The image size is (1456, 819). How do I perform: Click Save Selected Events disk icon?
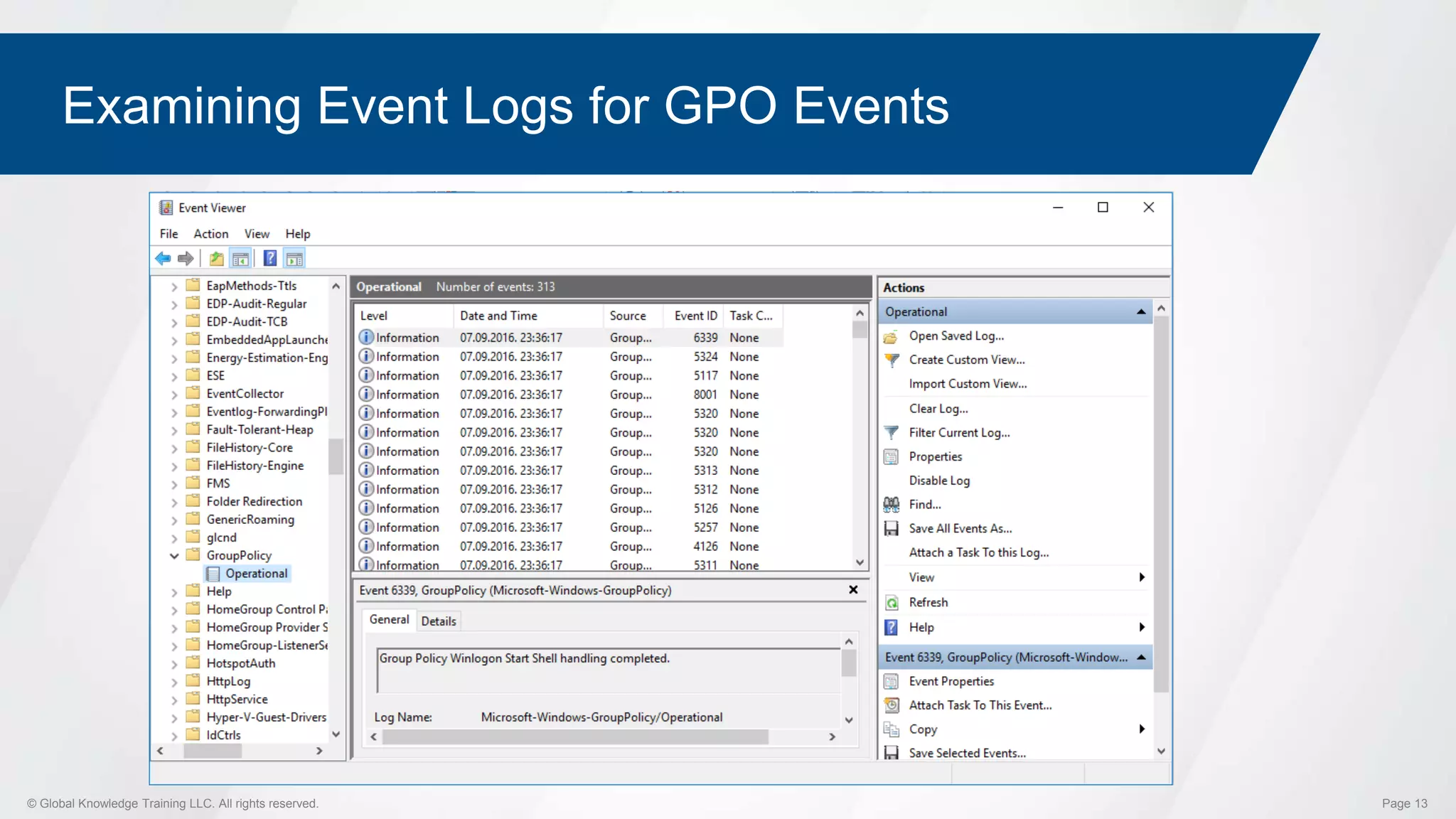click(891, 753)
